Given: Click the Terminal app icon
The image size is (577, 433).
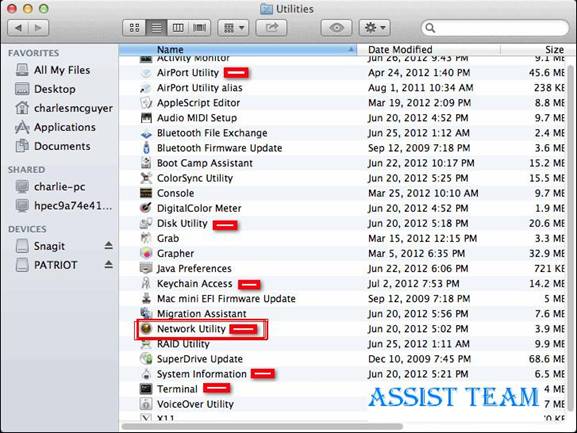Looking at the screenshot, I should point(146,389).
